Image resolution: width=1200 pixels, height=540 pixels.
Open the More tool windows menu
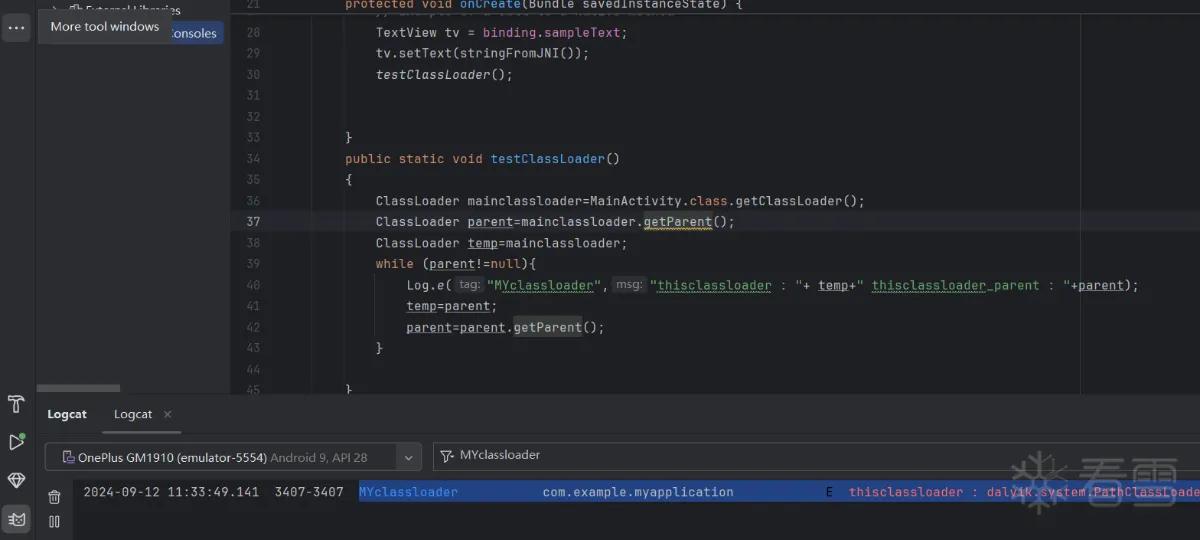[x=16, y=28]
